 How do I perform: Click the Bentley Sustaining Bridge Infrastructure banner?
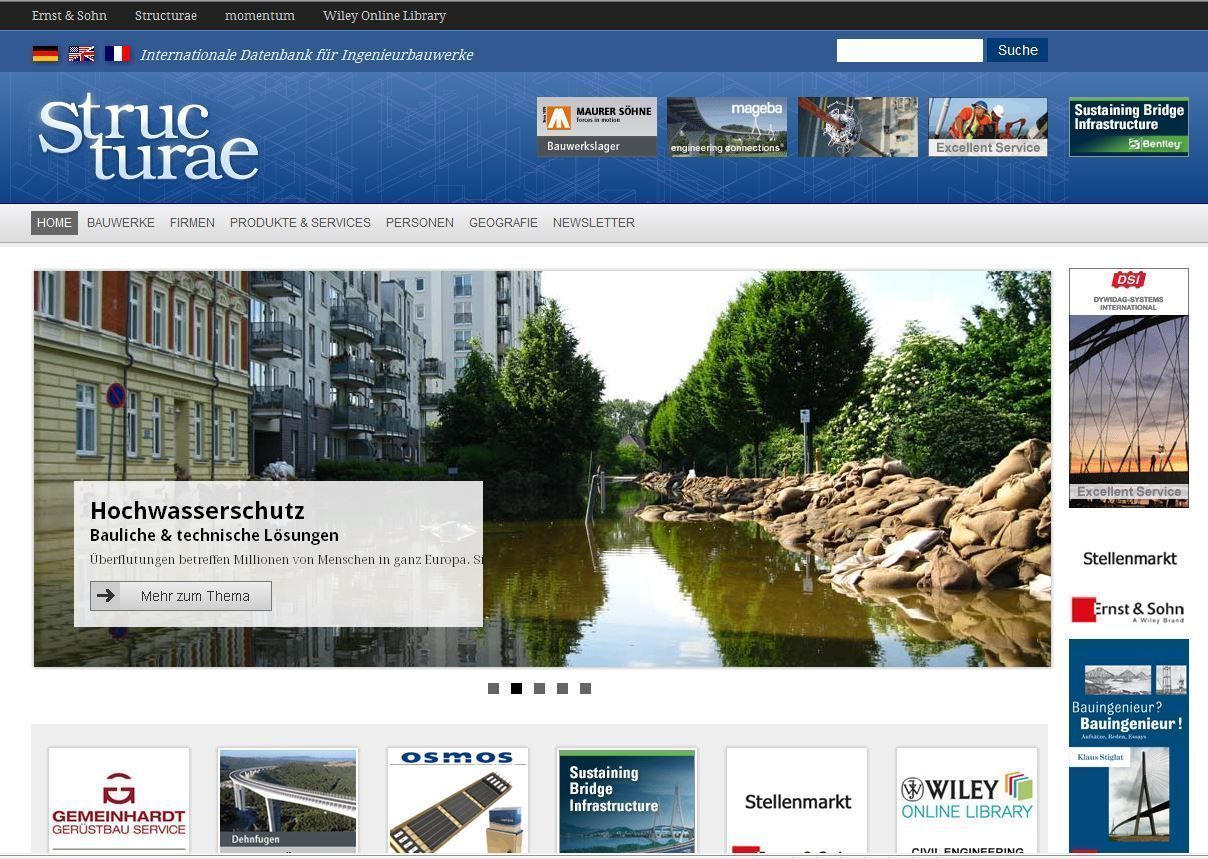coord(1128,127)
